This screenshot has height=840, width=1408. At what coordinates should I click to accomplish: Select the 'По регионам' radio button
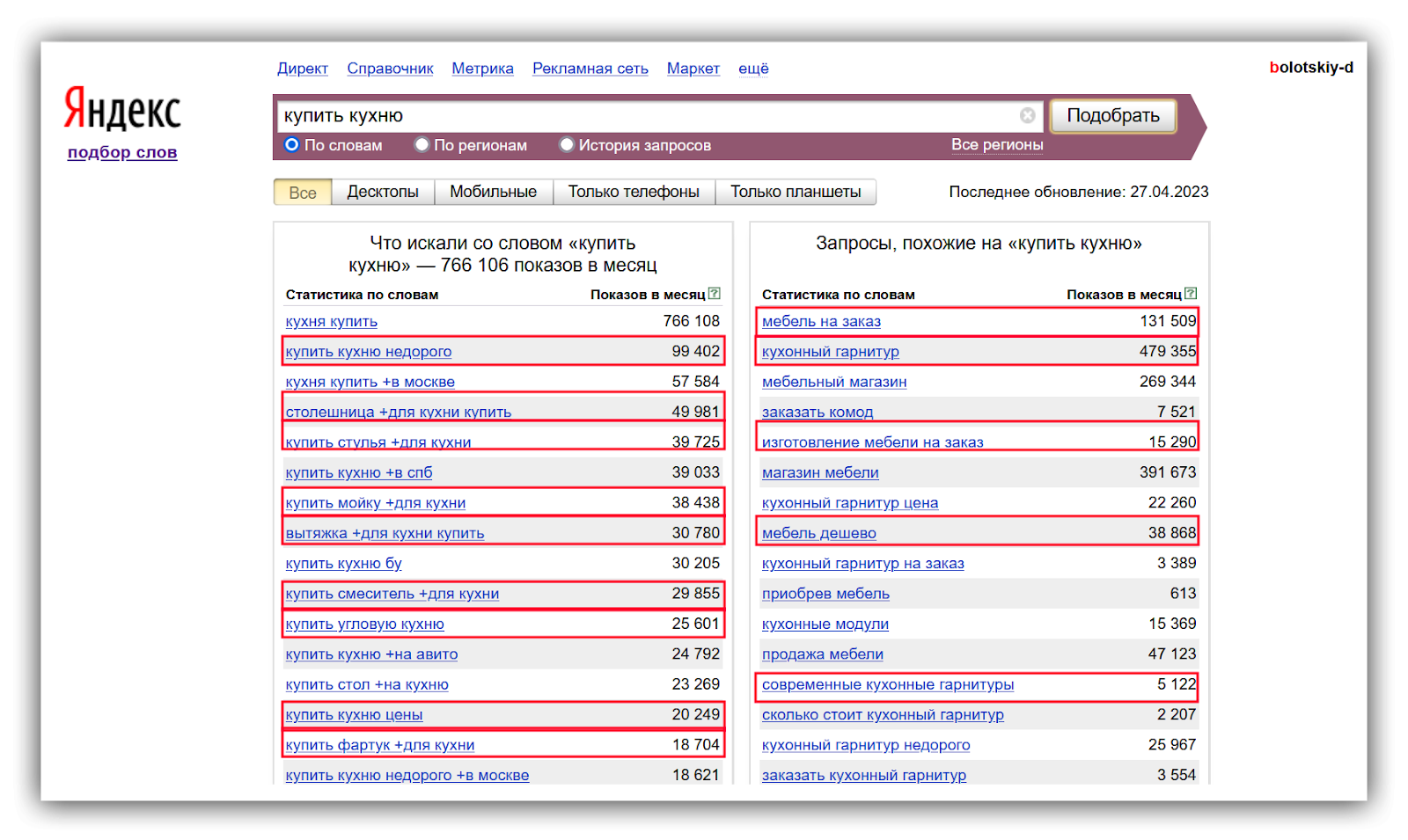(422, 144)
